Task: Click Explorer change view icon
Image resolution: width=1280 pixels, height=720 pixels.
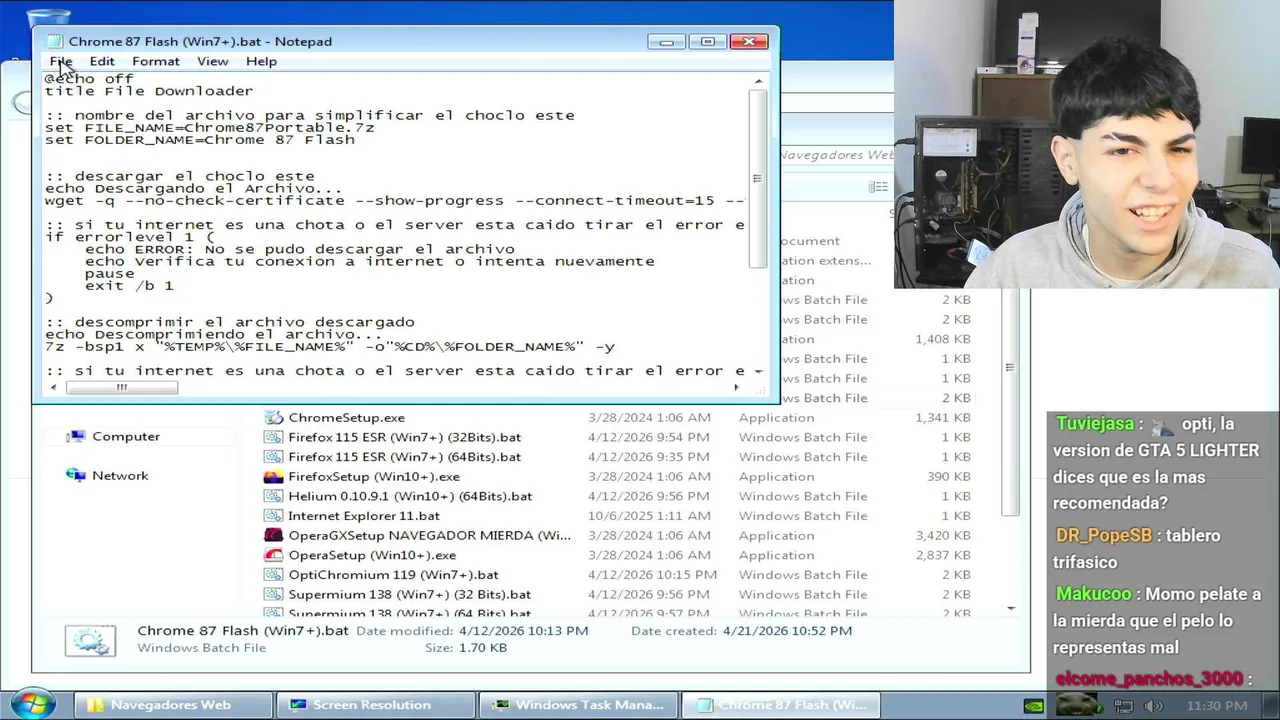Action: pyautogui.click(x=877, y=186)
